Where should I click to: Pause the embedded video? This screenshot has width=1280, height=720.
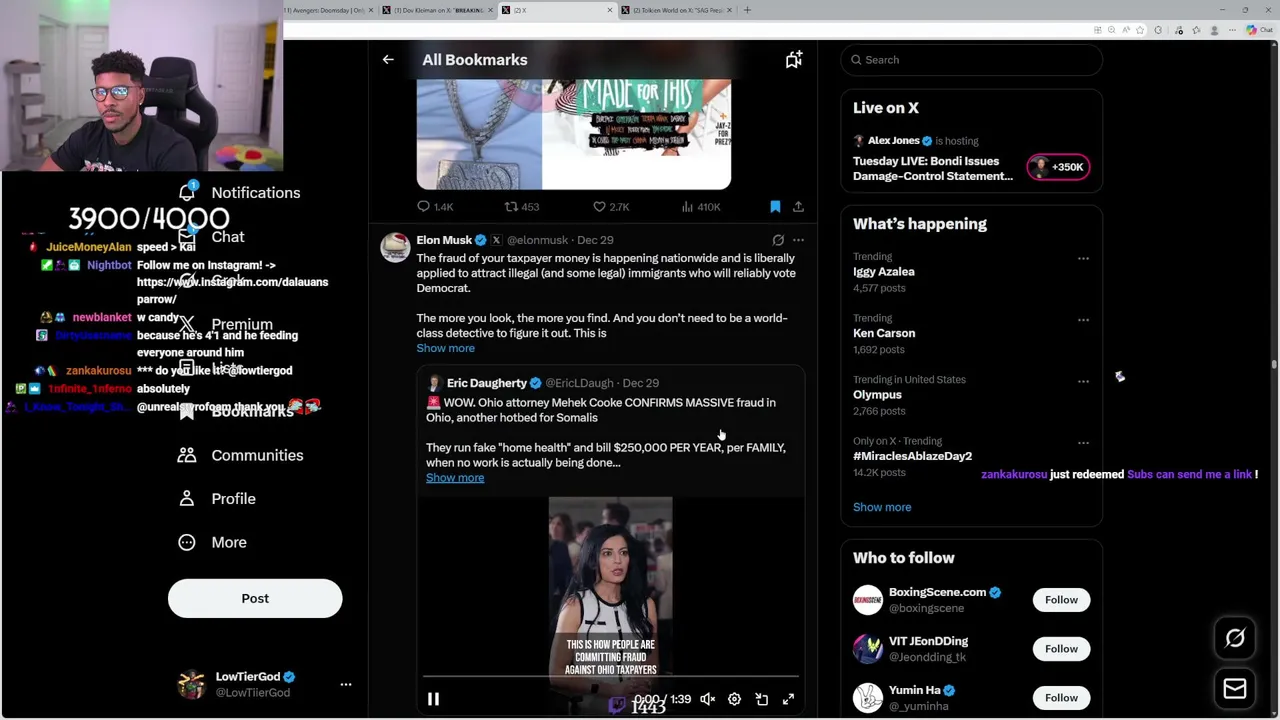point(433,699)
